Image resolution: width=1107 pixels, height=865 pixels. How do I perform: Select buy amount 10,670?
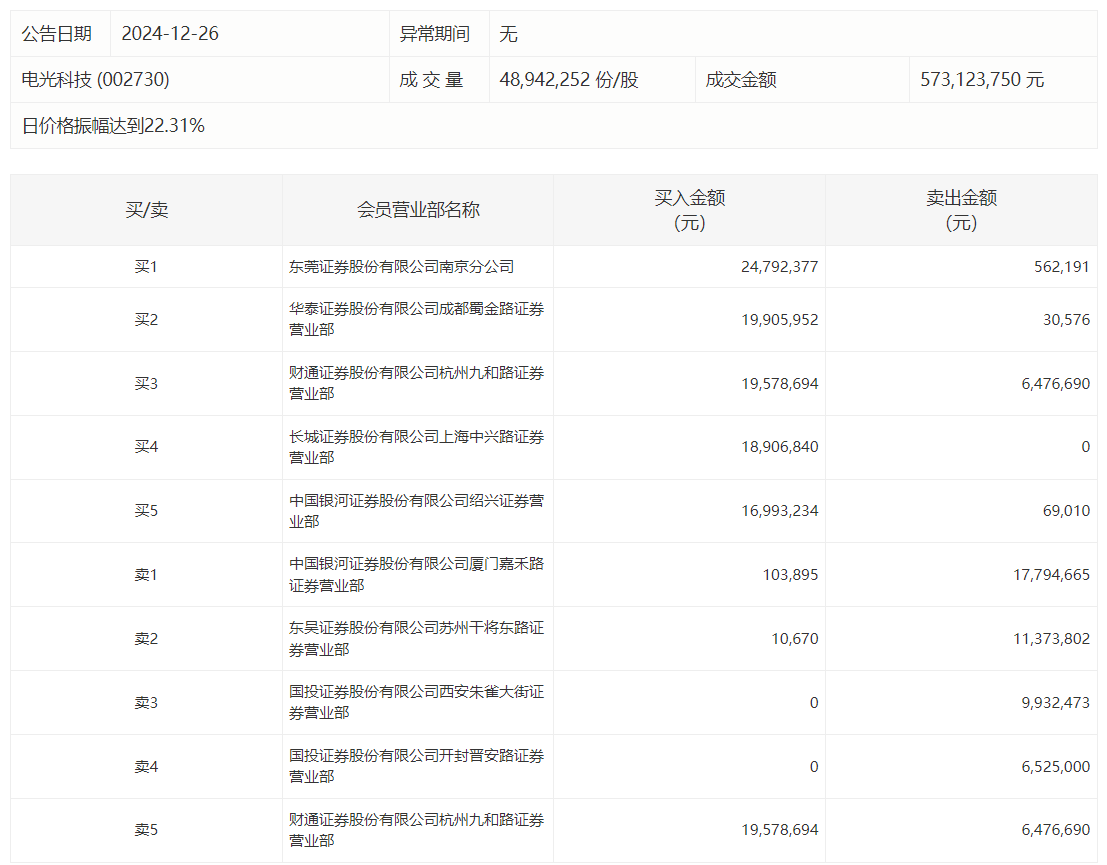click(795, 639)
